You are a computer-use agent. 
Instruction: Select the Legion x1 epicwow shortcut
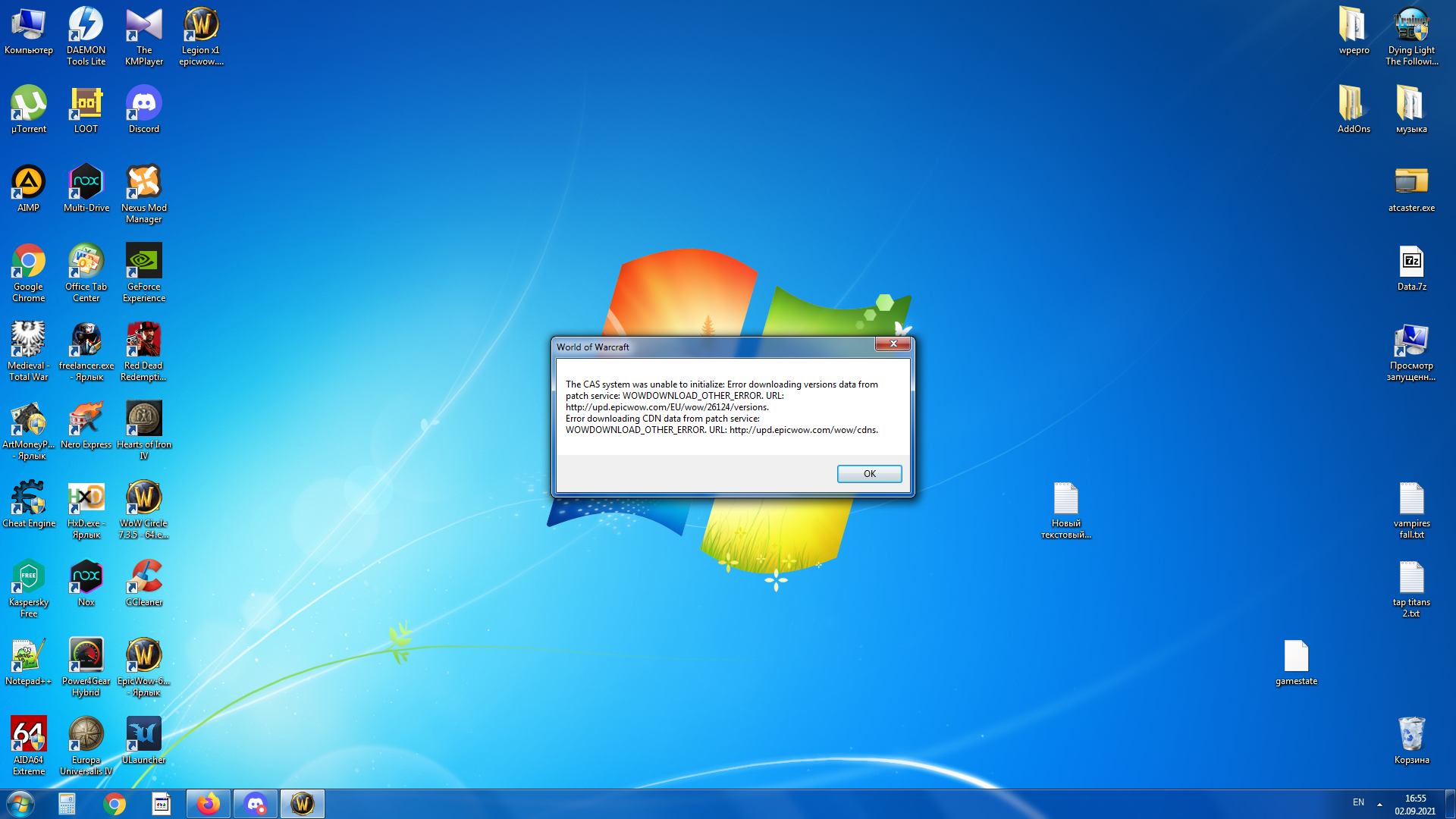[202, 36]
